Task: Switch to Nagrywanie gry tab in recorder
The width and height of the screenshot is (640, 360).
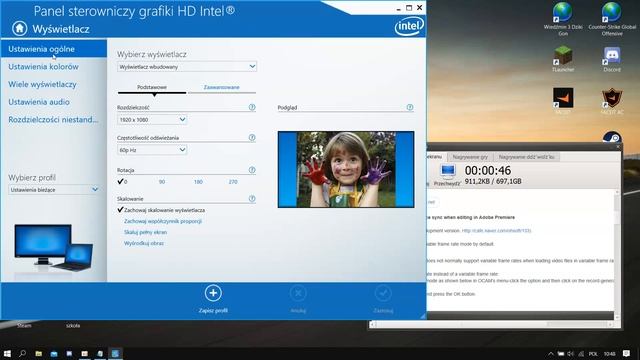Action: [470, 157]
